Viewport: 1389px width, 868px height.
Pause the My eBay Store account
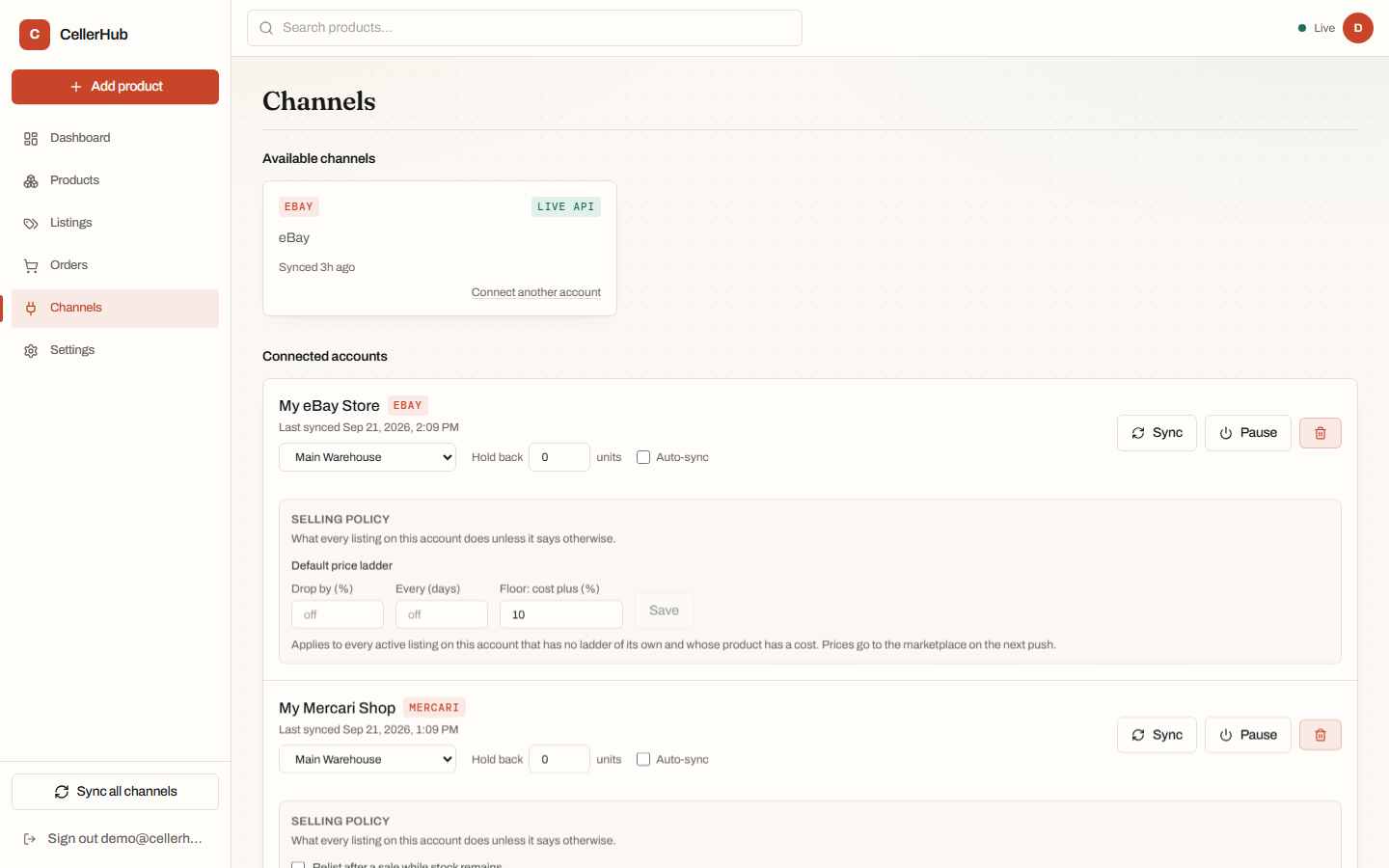click(1248, 433)
